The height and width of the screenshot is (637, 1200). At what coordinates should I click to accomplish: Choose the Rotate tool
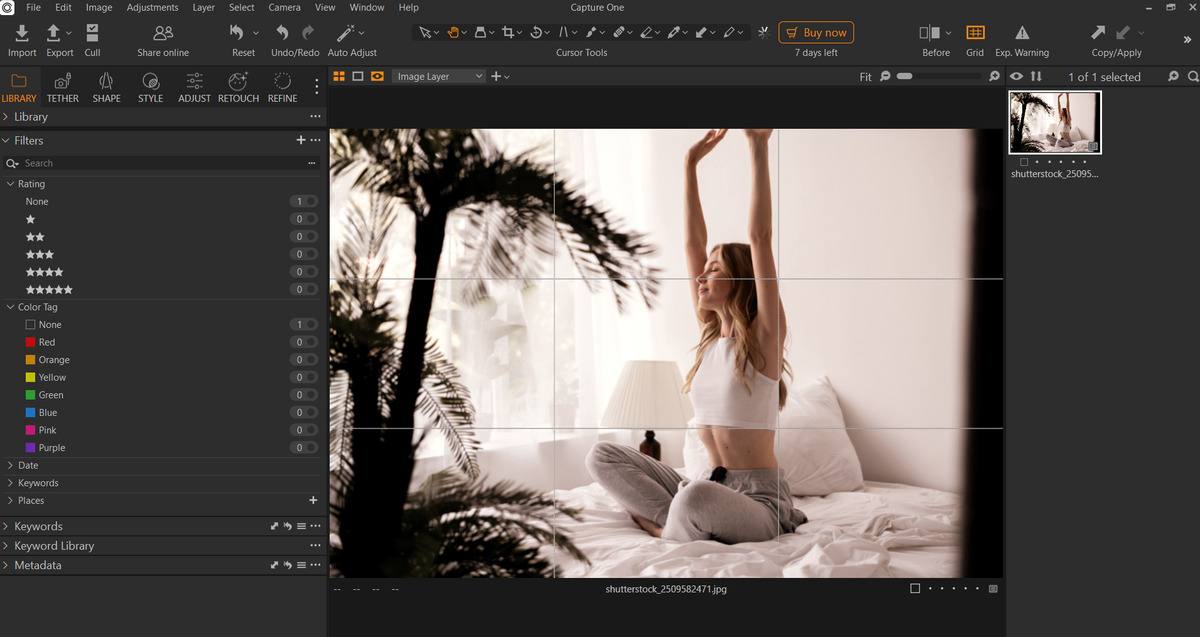pos(538,32)
